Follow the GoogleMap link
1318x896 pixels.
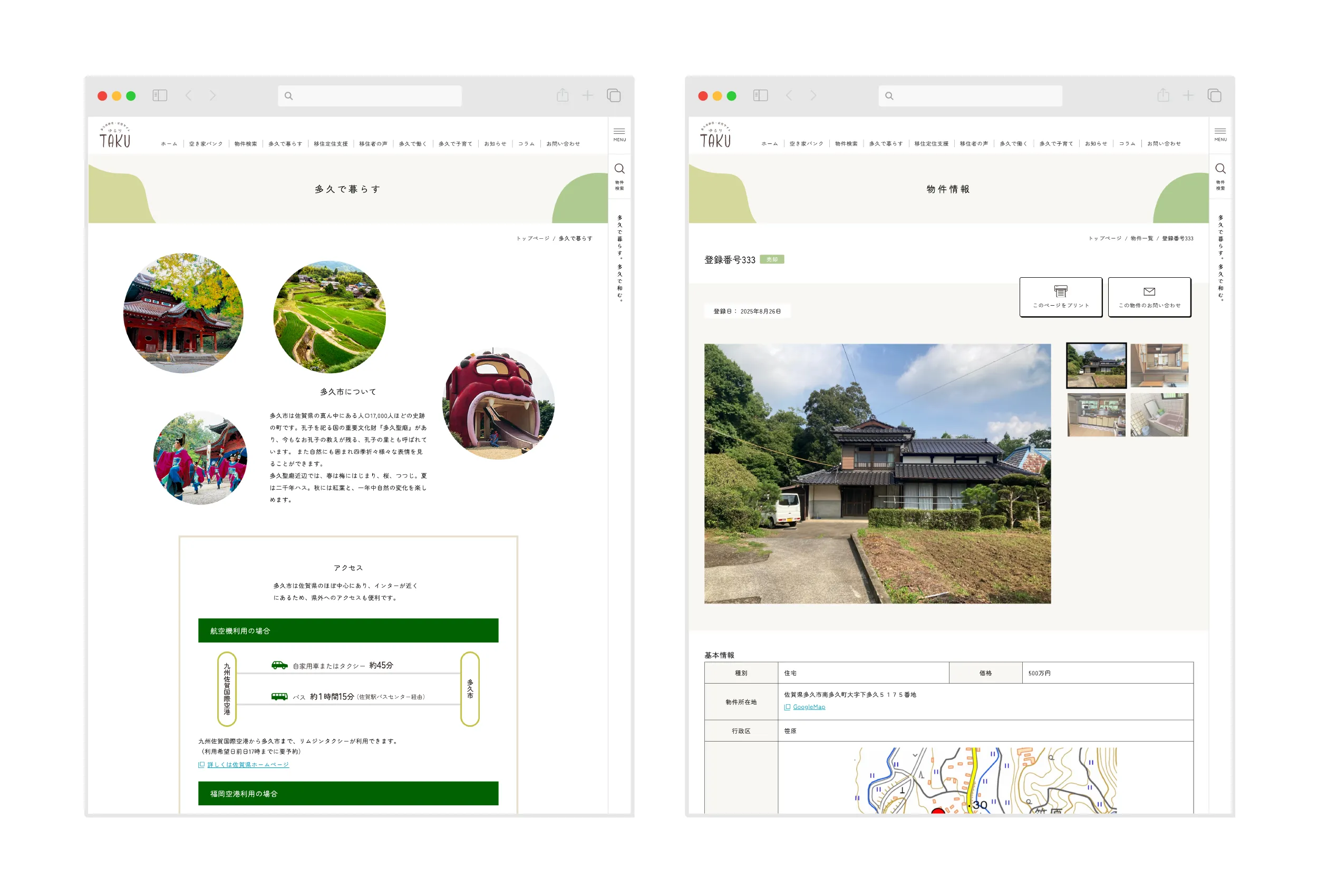tap(809, 707)
